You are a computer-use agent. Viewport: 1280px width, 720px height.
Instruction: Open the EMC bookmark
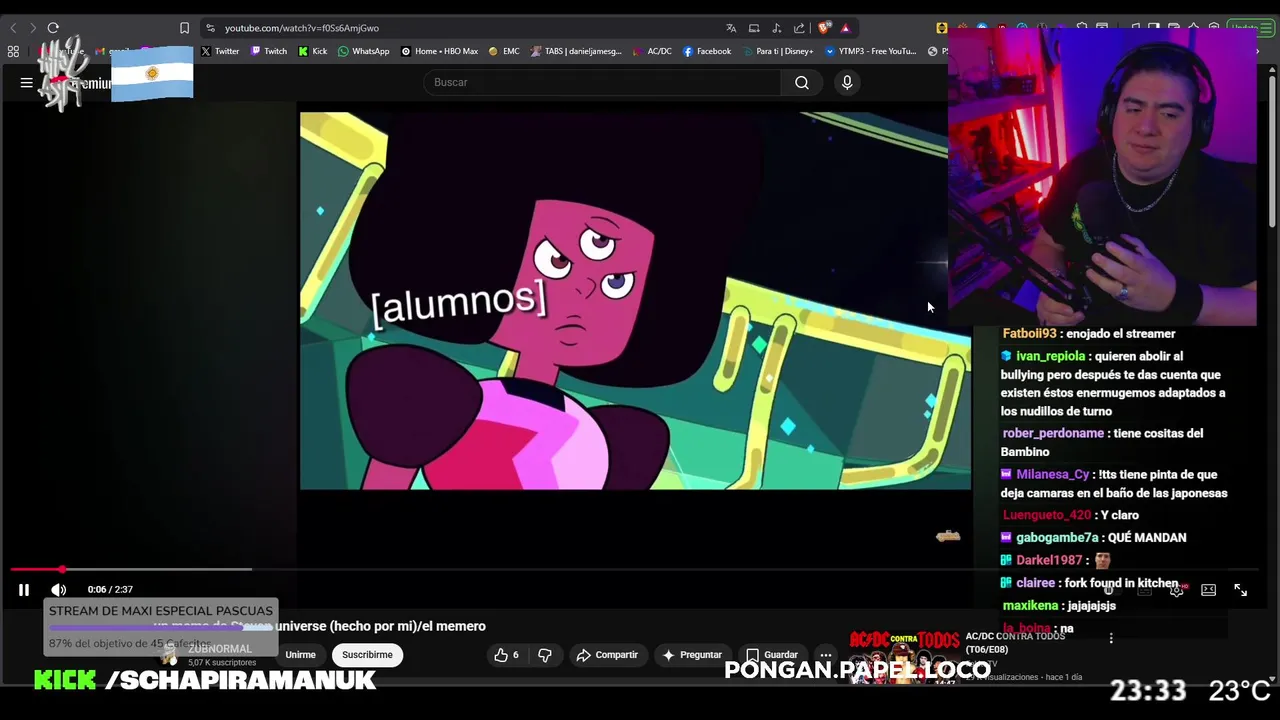coord(505,51)
